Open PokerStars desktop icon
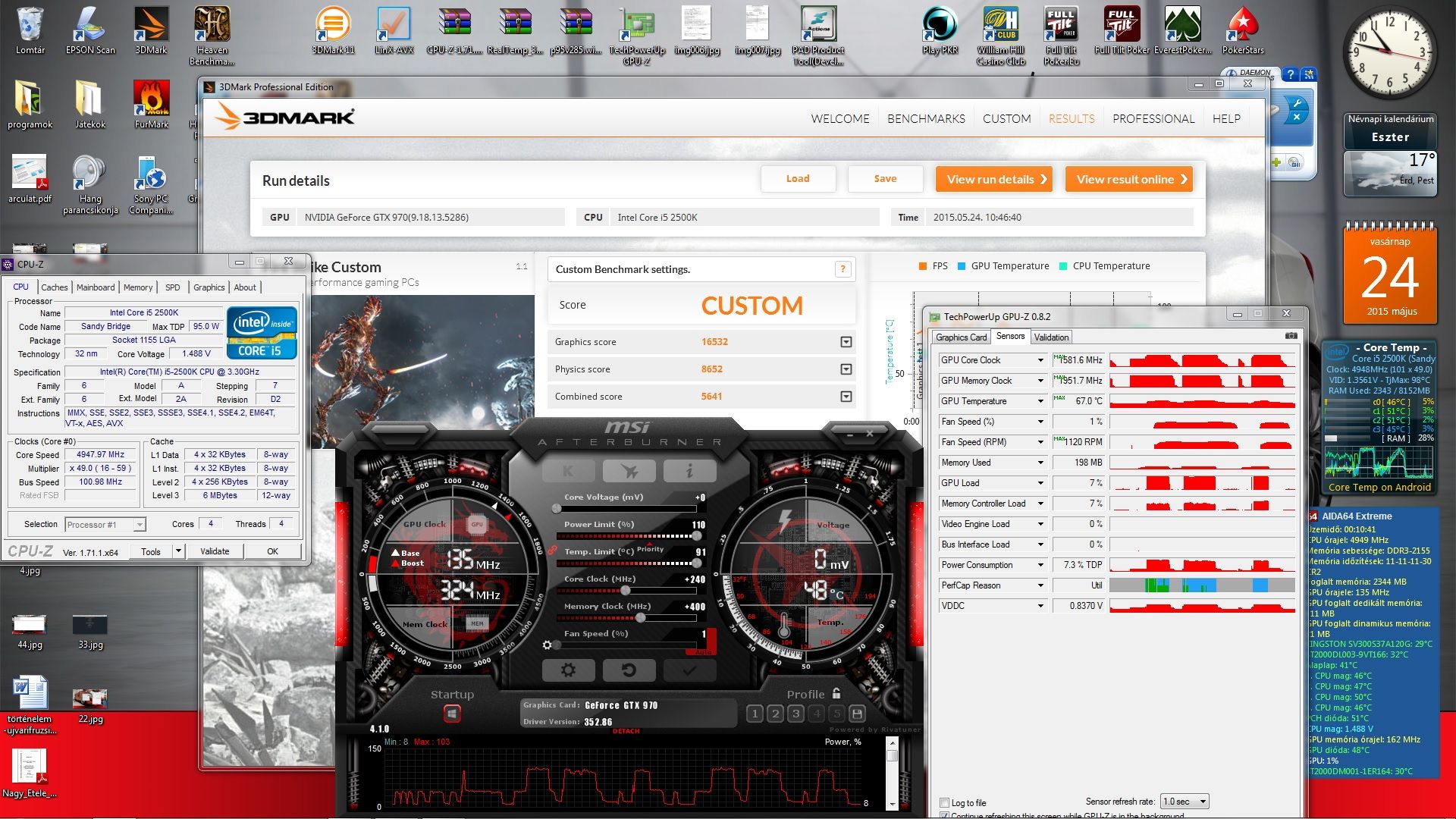The height and width of the screenshot is (819, 1456). click(1243, 31)
